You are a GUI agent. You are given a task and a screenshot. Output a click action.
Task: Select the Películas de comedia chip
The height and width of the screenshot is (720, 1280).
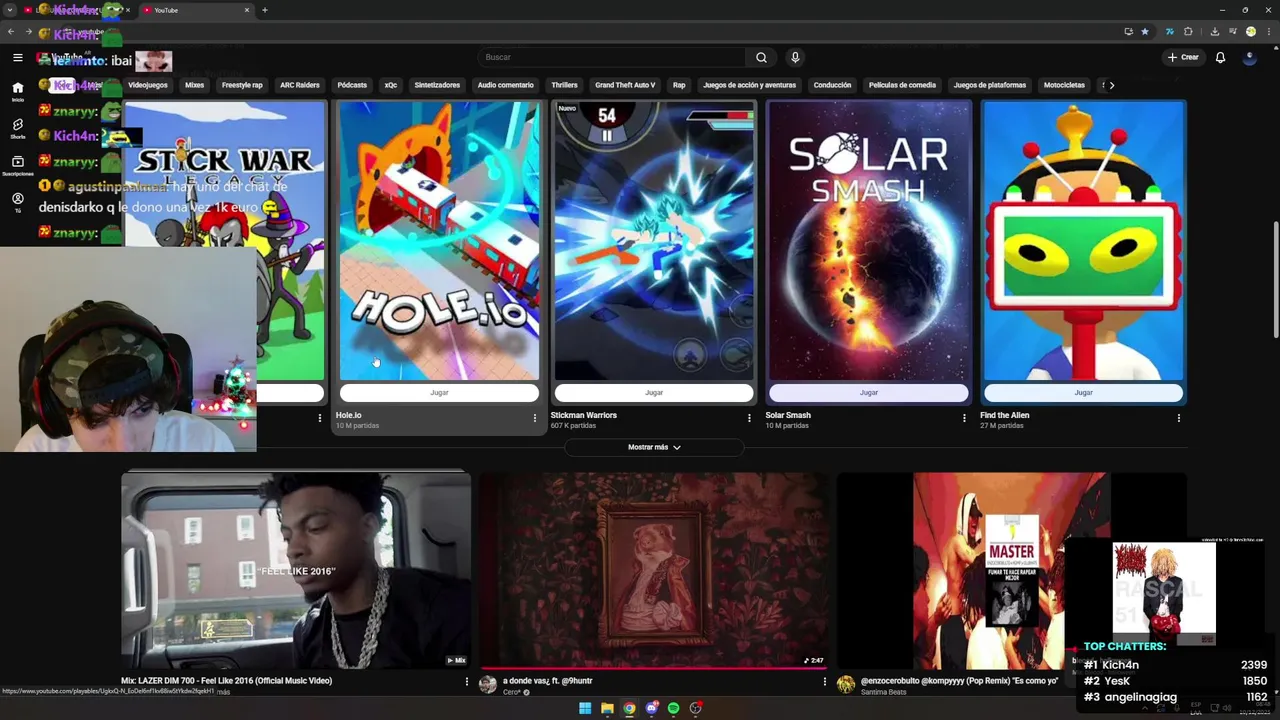pyautogui.click(x=902, y=85)
